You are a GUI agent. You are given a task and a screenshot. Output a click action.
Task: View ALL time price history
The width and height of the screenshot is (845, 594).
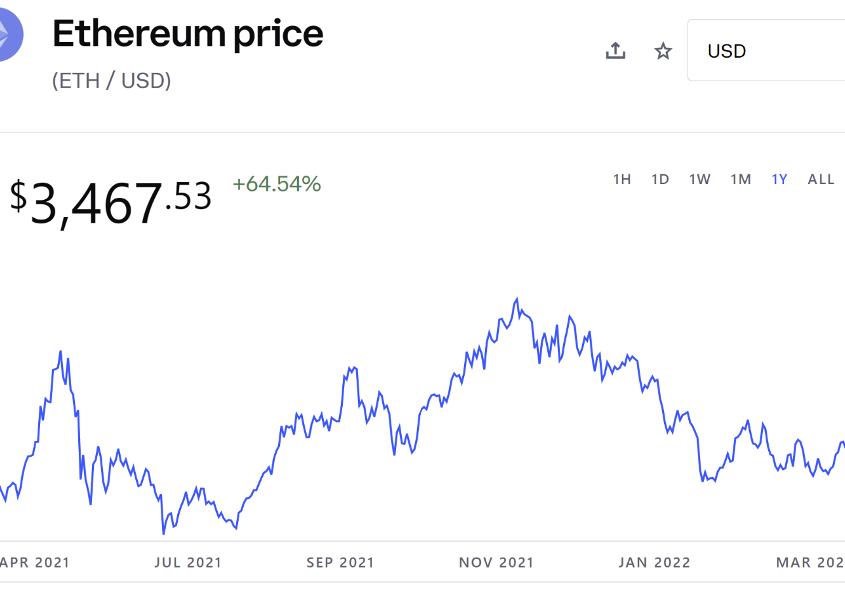point(821,179)
